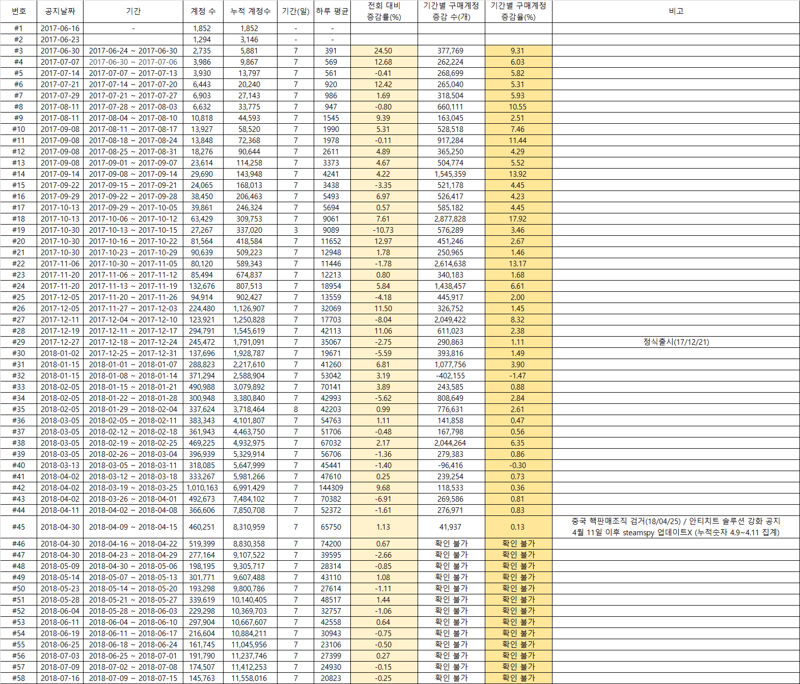Click the account count "371,294"
This screenshot has height=684, width=800.
[x=203, y=376]
